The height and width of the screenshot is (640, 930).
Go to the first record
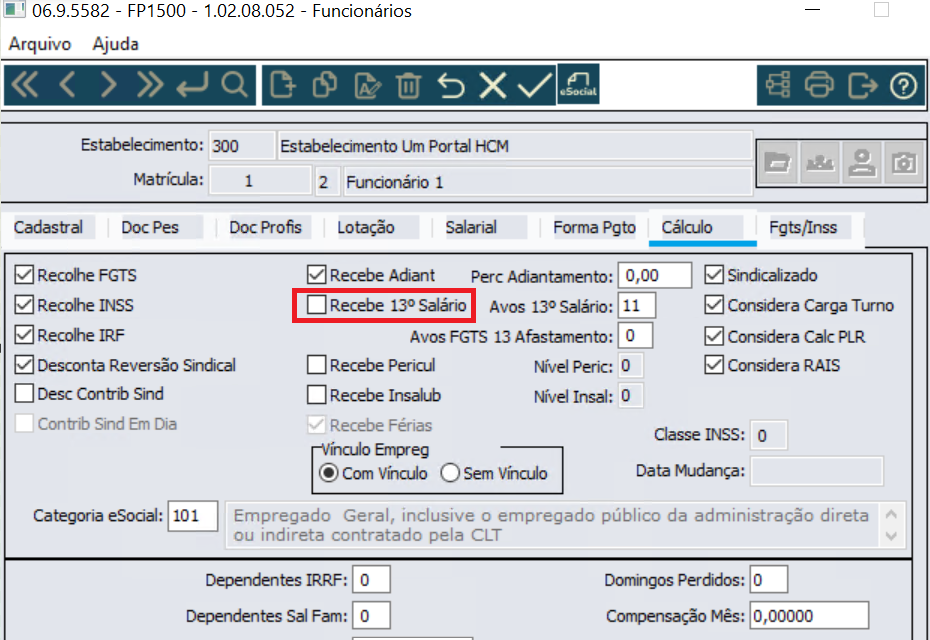pyautogui.click(x=25, y=85)
